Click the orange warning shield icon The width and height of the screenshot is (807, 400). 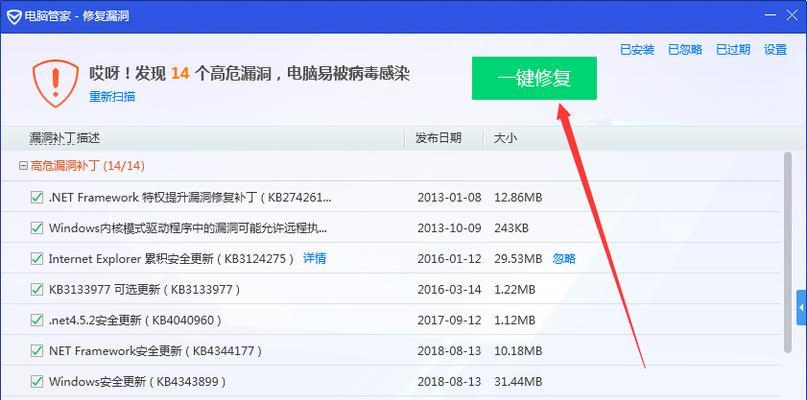pyautogui.click(x=56, y=83)
